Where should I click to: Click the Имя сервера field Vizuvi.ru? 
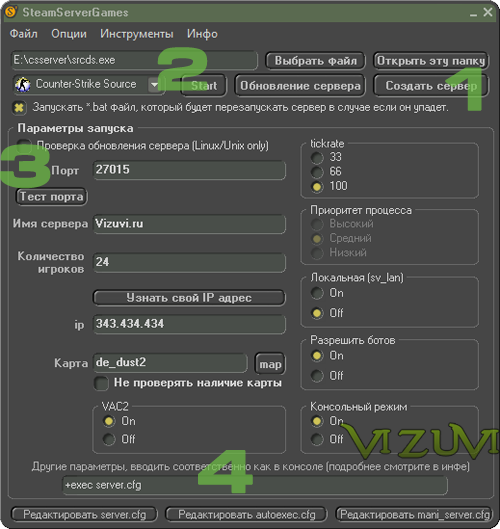(x=189, y=224)
